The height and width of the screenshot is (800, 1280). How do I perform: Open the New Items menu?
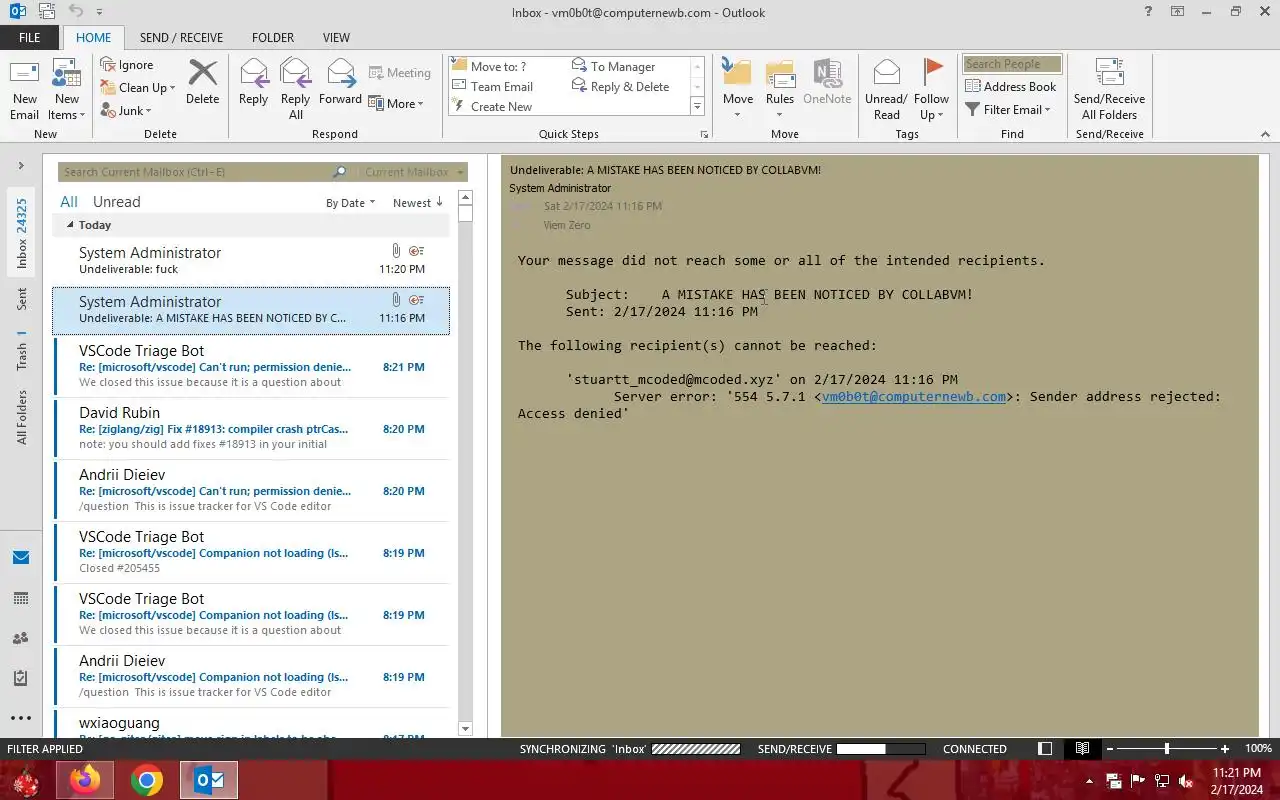click(66, 90)
